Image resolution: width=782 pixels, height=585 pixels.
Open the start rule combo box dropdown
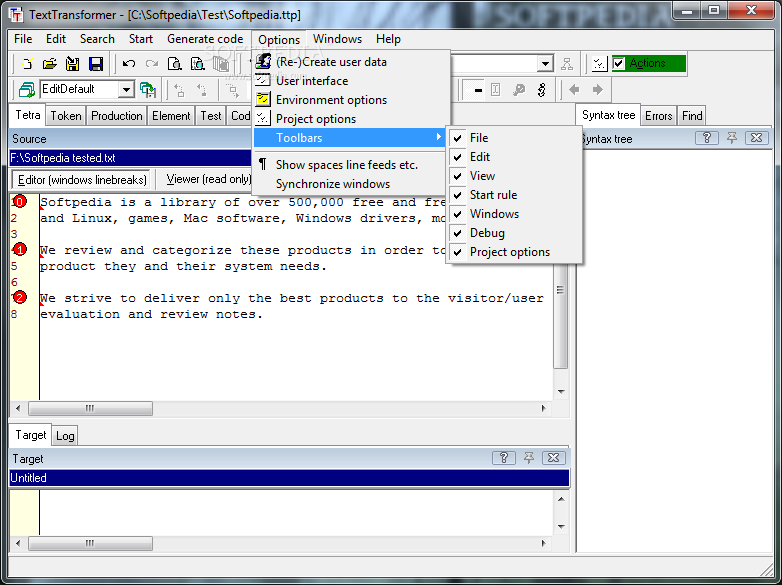click(x=546, y=63)
